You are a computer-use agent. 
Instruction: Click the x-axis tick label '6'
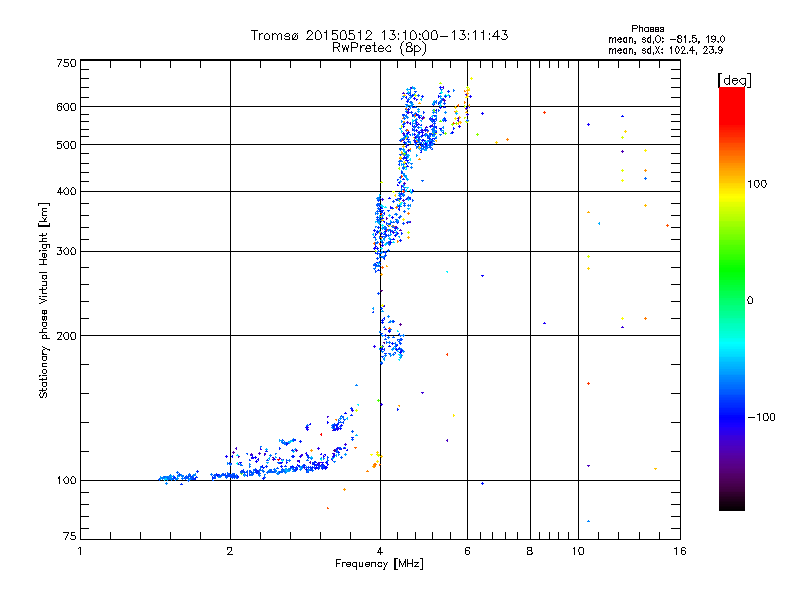(x=467, y=551)
